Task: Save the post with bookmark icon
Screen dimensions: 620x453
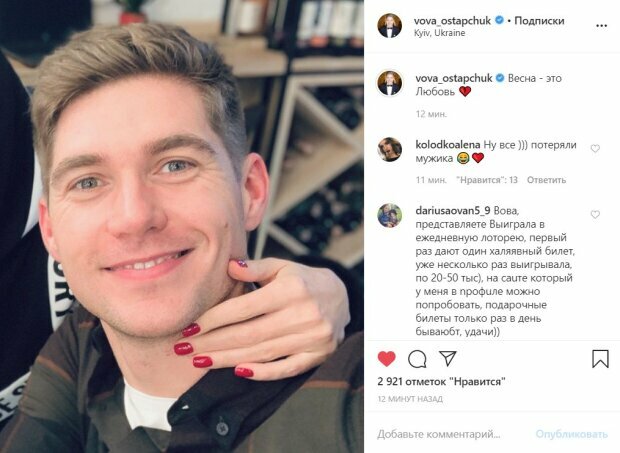Action: click(600, 359)
